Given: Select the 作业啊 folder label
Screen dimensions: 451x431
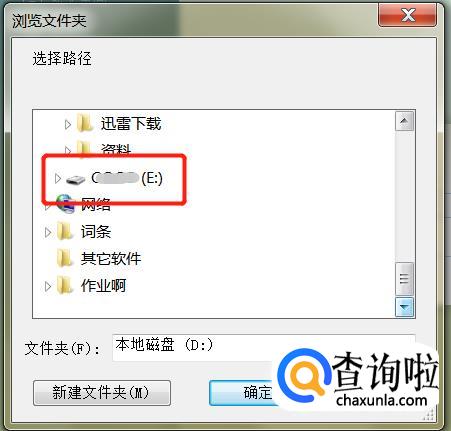Looking at the screenshot, I should point(103,286).
